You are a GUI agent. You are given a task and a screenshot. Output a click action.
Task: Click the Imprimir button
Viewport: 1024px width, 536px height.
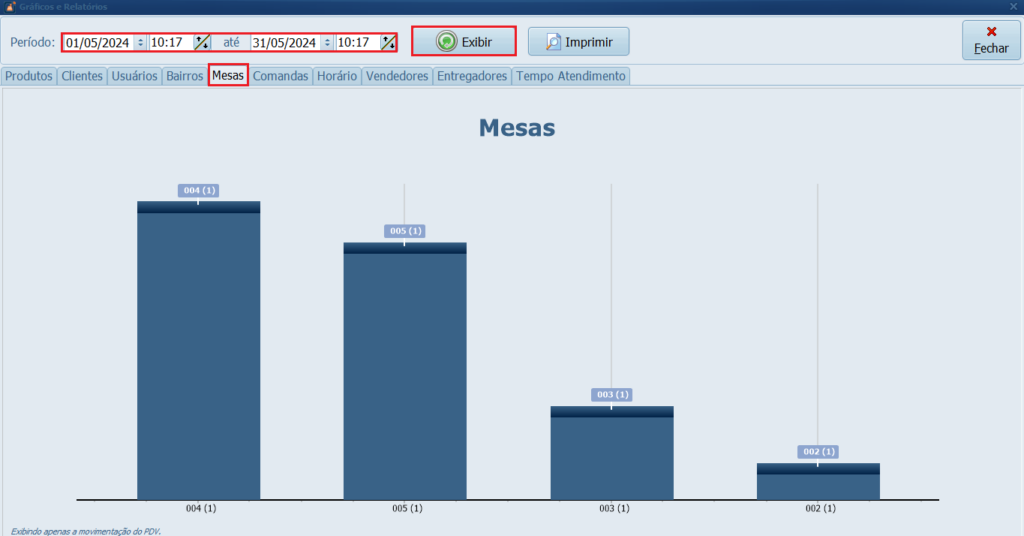[x=579, y=42]
